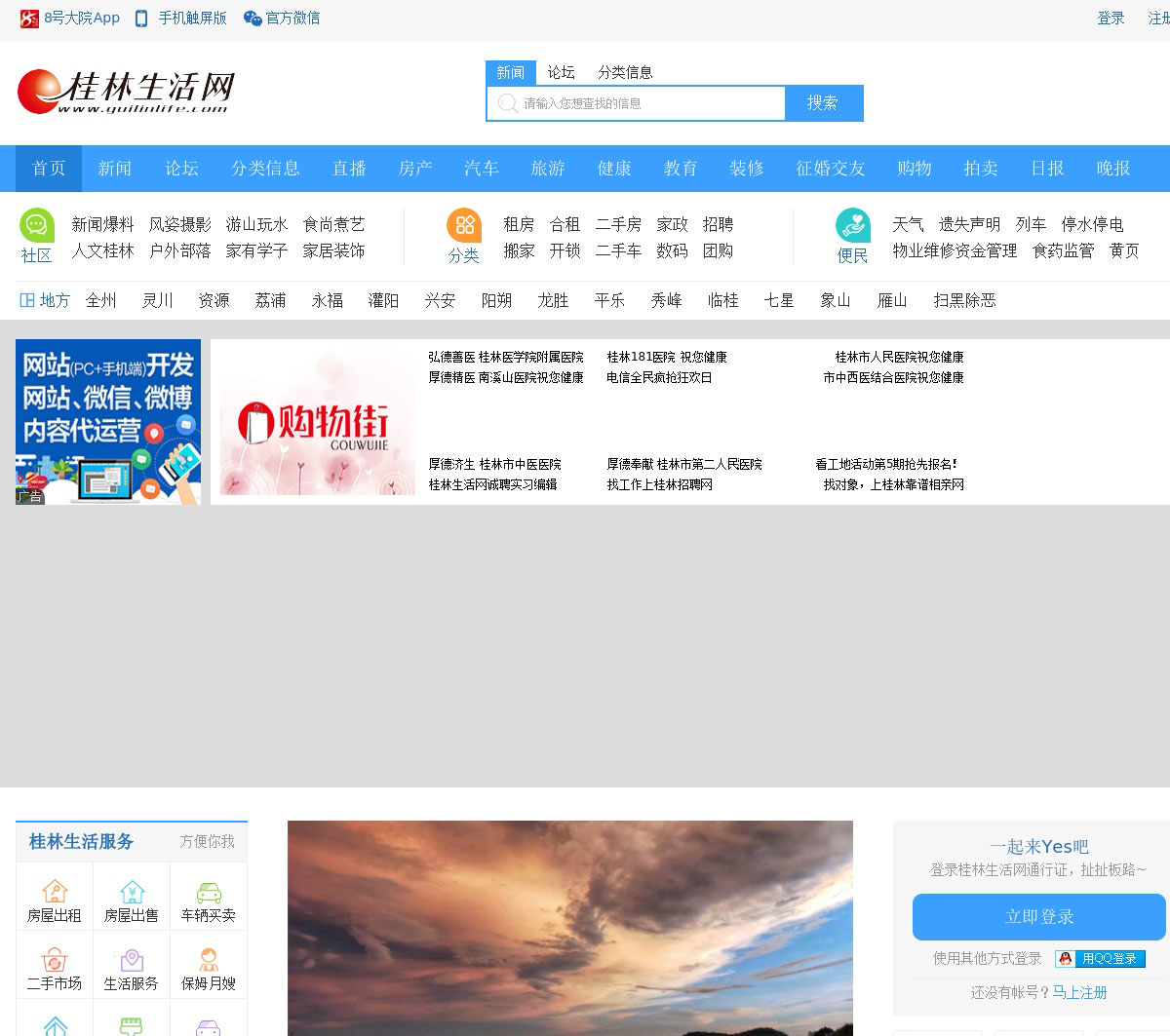Open 汽车 in the nav bar
Screen dimensions: 1170x1036
click(x=482, y=169)
